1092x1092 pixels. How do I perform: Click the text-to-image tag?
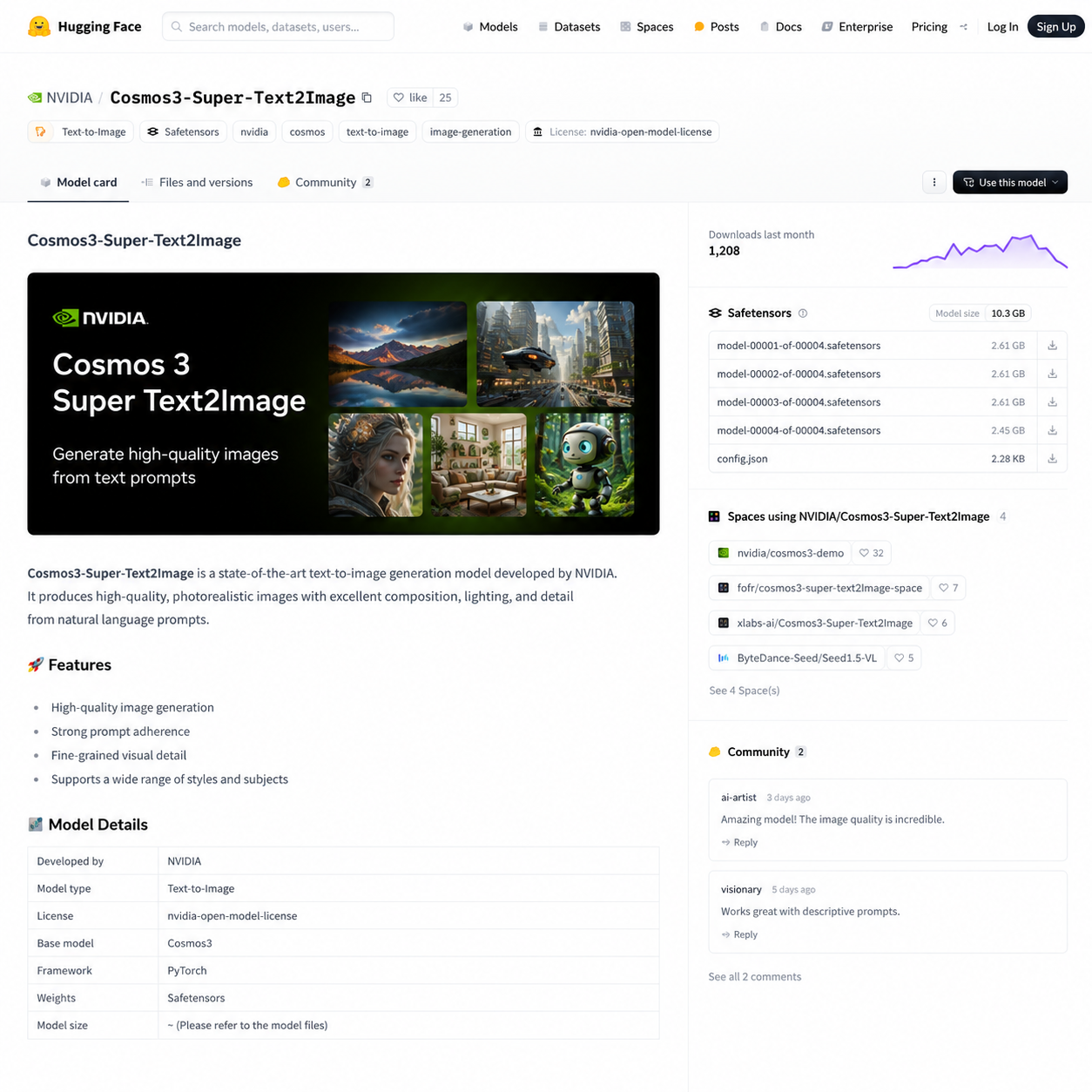point(377,131)
